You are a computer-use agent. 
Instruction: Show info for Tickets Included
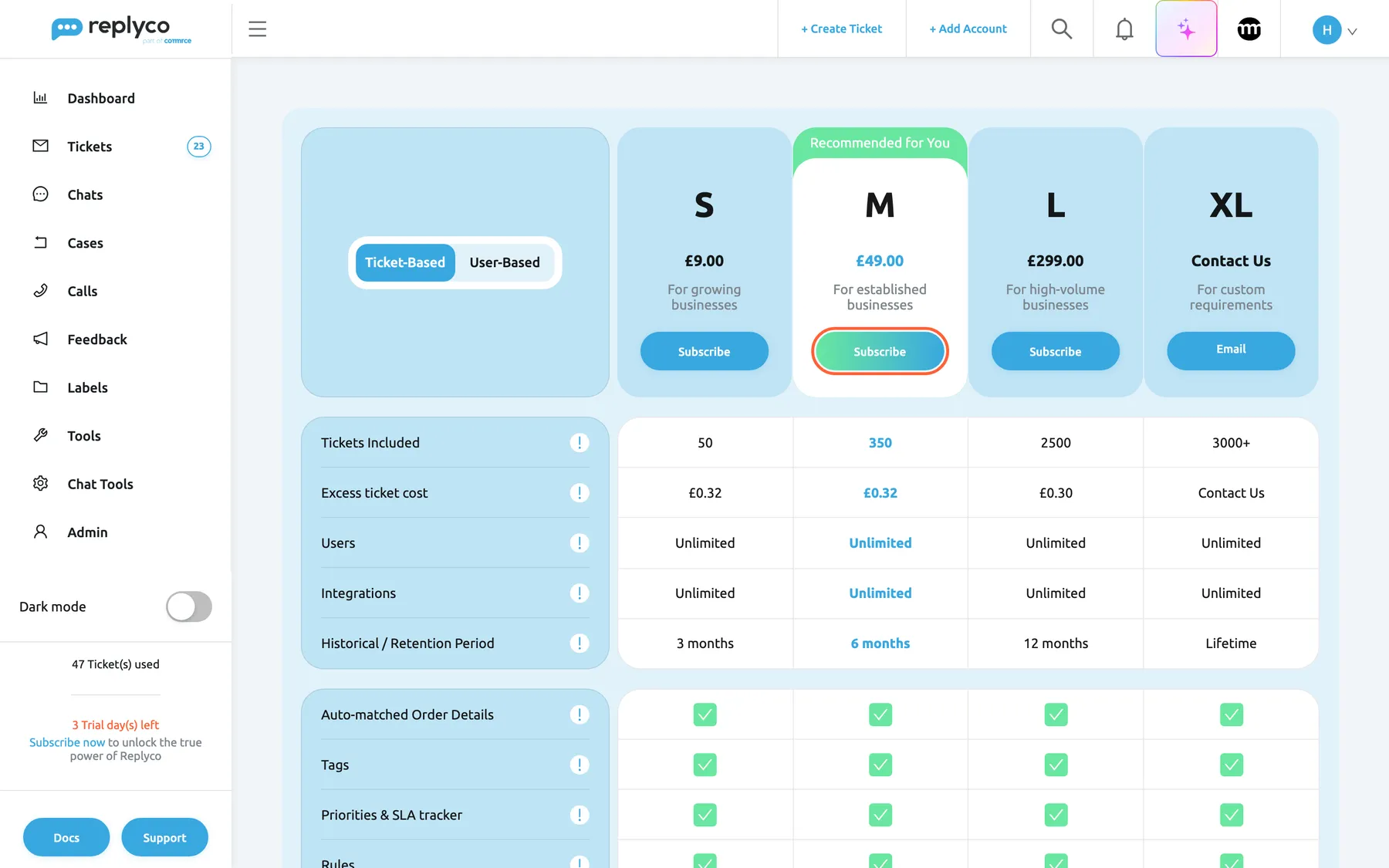point(580,442)
